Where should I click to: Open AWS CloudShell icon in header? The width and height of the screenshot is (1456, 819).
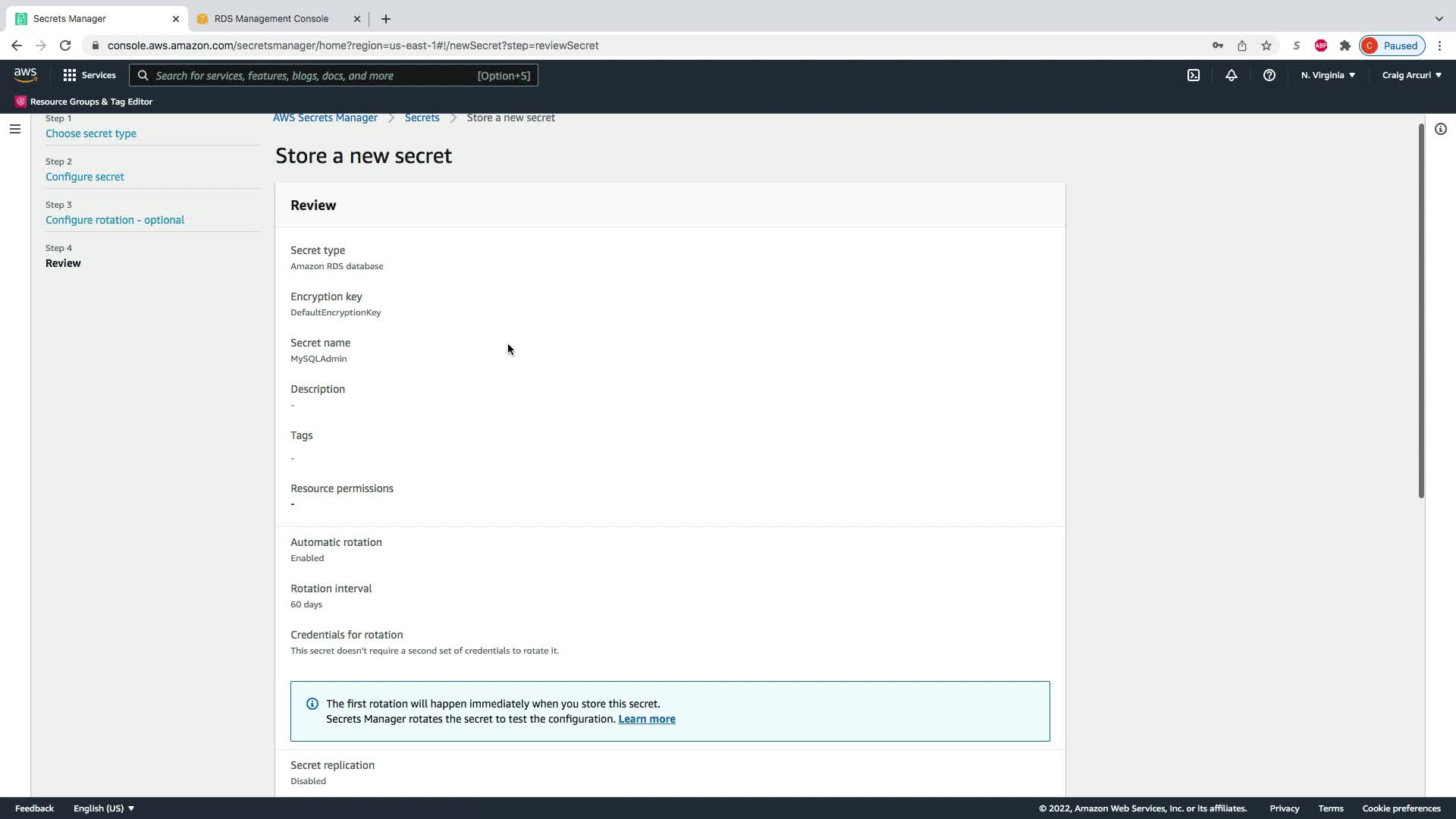click(1194, 75)
